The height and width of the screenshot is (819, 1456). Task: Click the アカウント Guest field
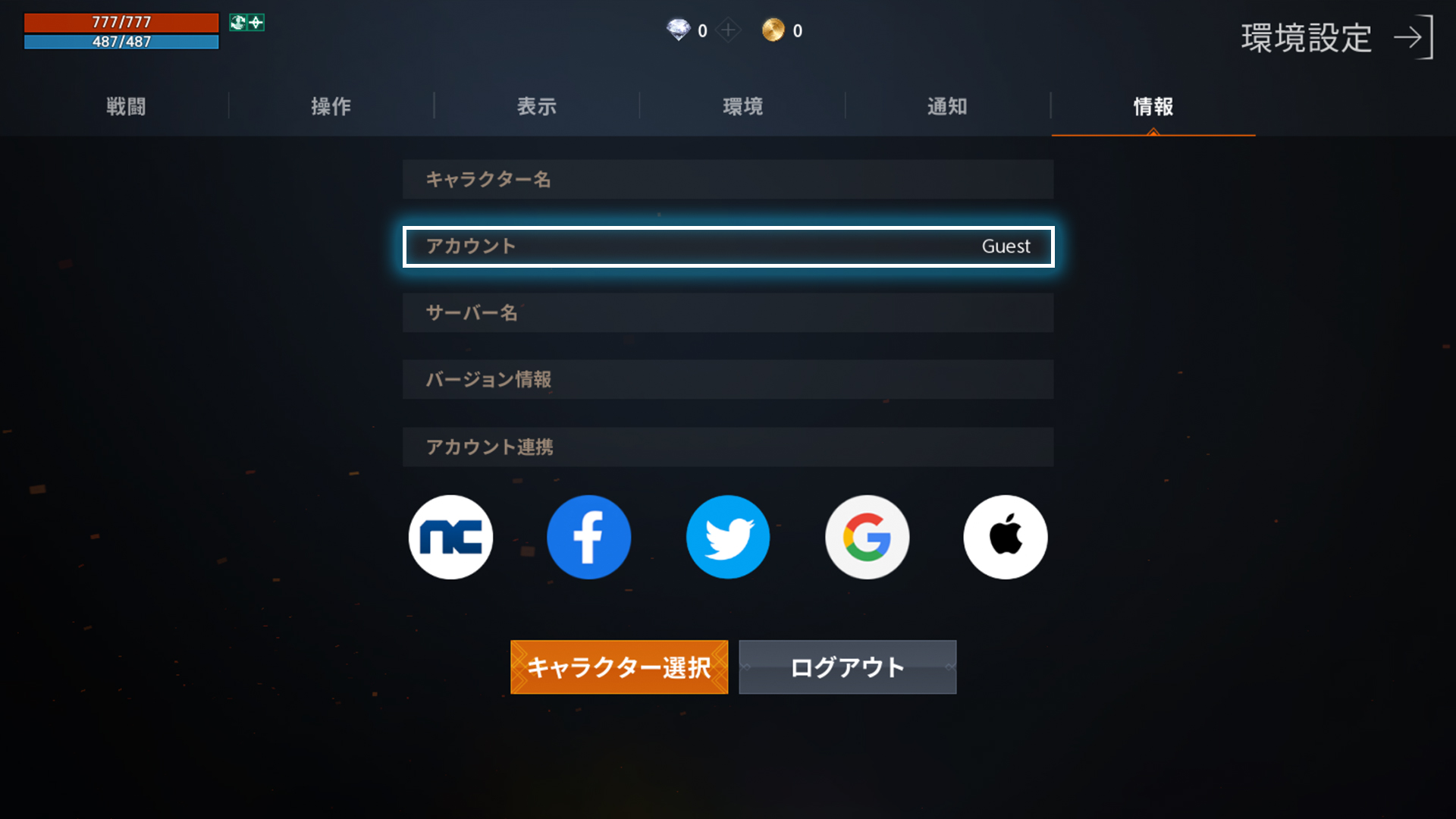tap(728, 245)
